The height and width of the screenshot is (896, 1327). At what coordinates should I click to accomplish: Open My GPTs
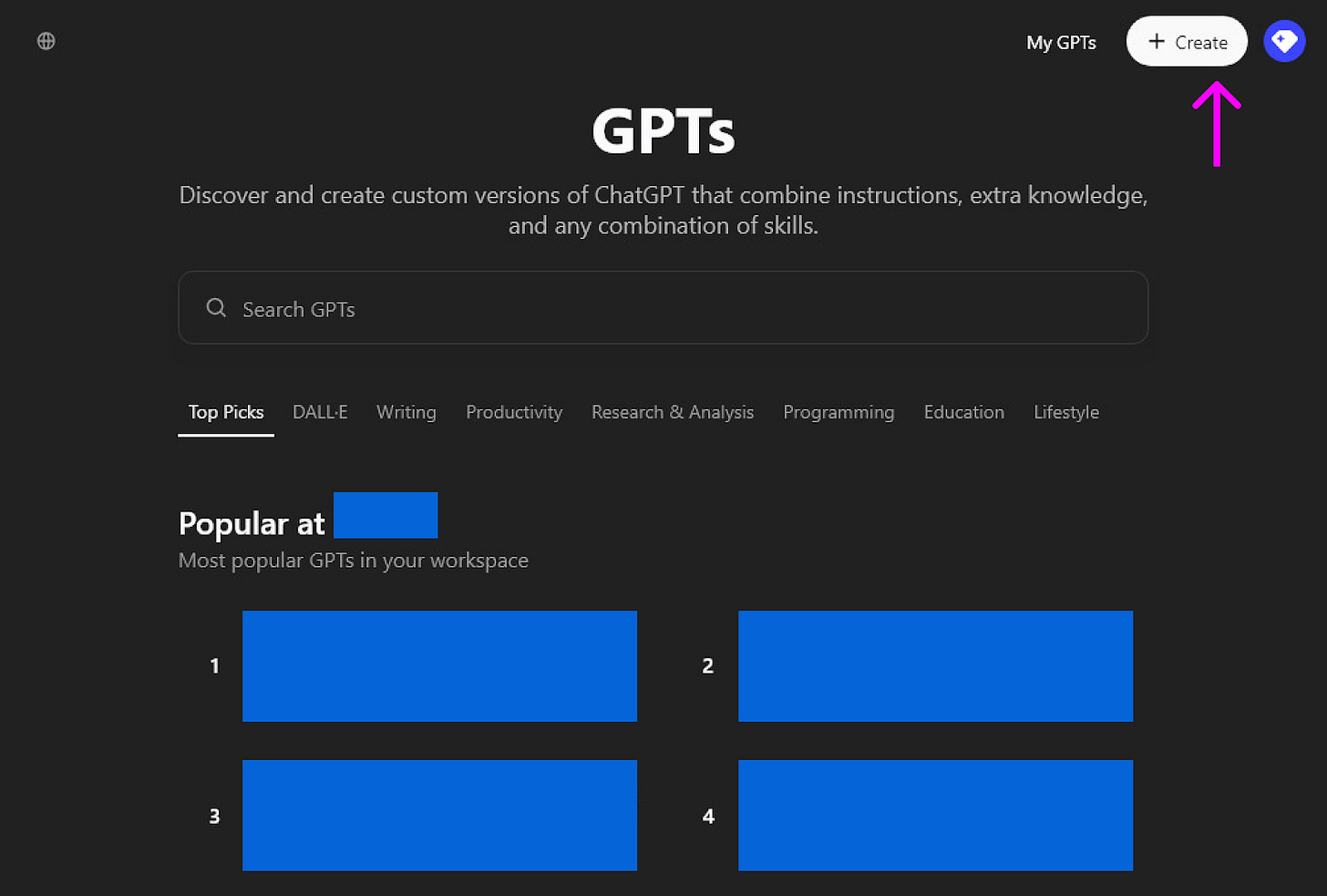pyautogui.click(x=1061, y=42)
